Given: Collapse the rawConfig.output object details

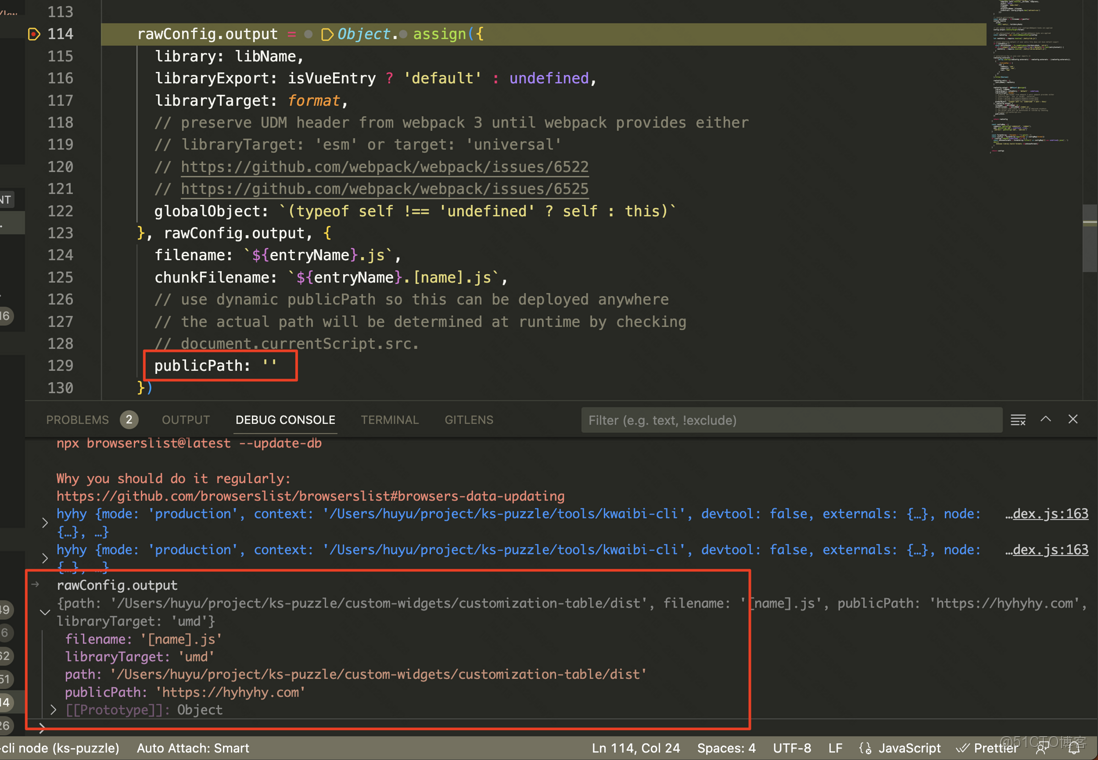Looking at the screenshot, I should (44, 612).
